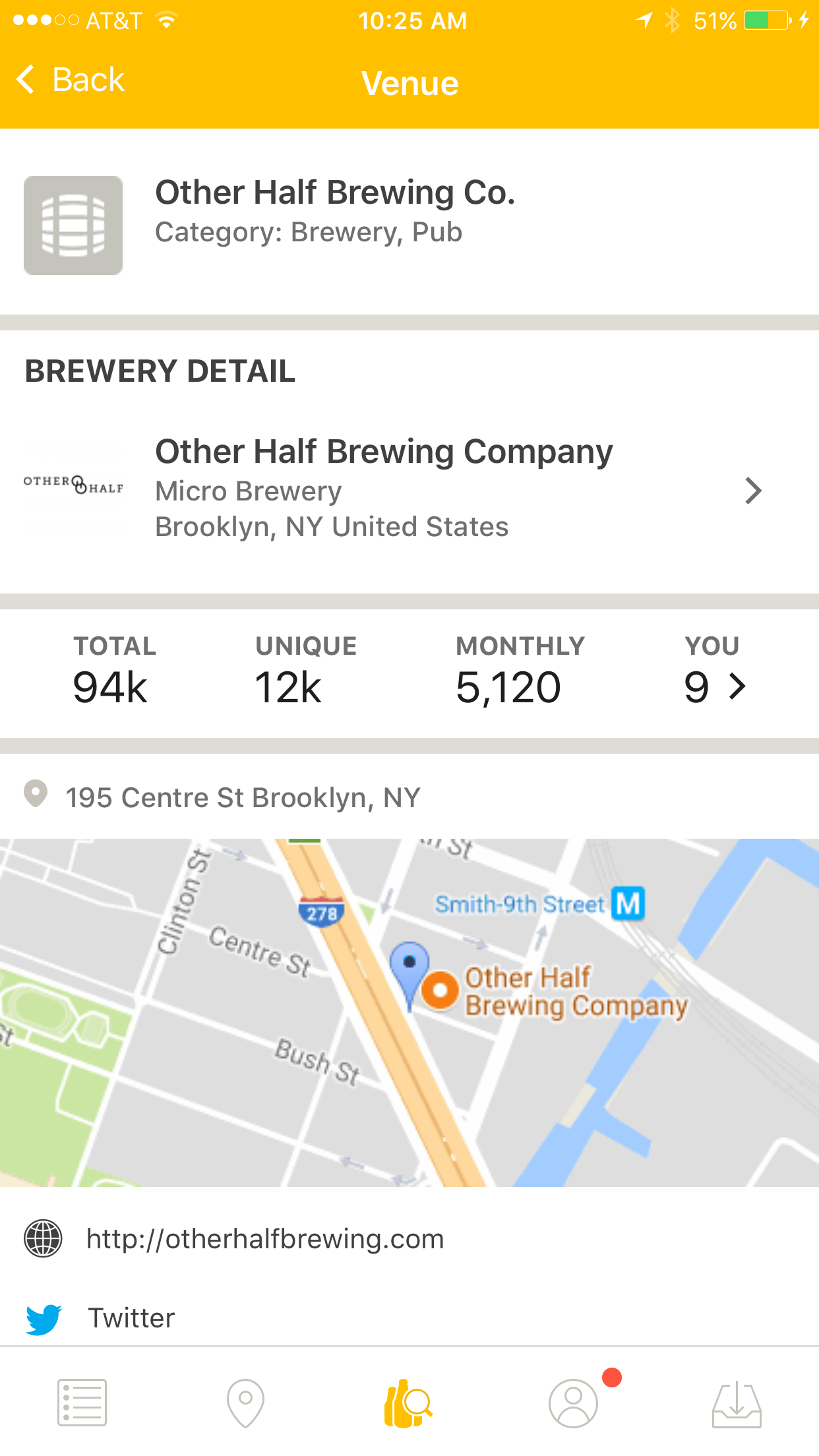Tap the globe website icon
This screenshot has width=819, height=1456.
[44, 1238]
